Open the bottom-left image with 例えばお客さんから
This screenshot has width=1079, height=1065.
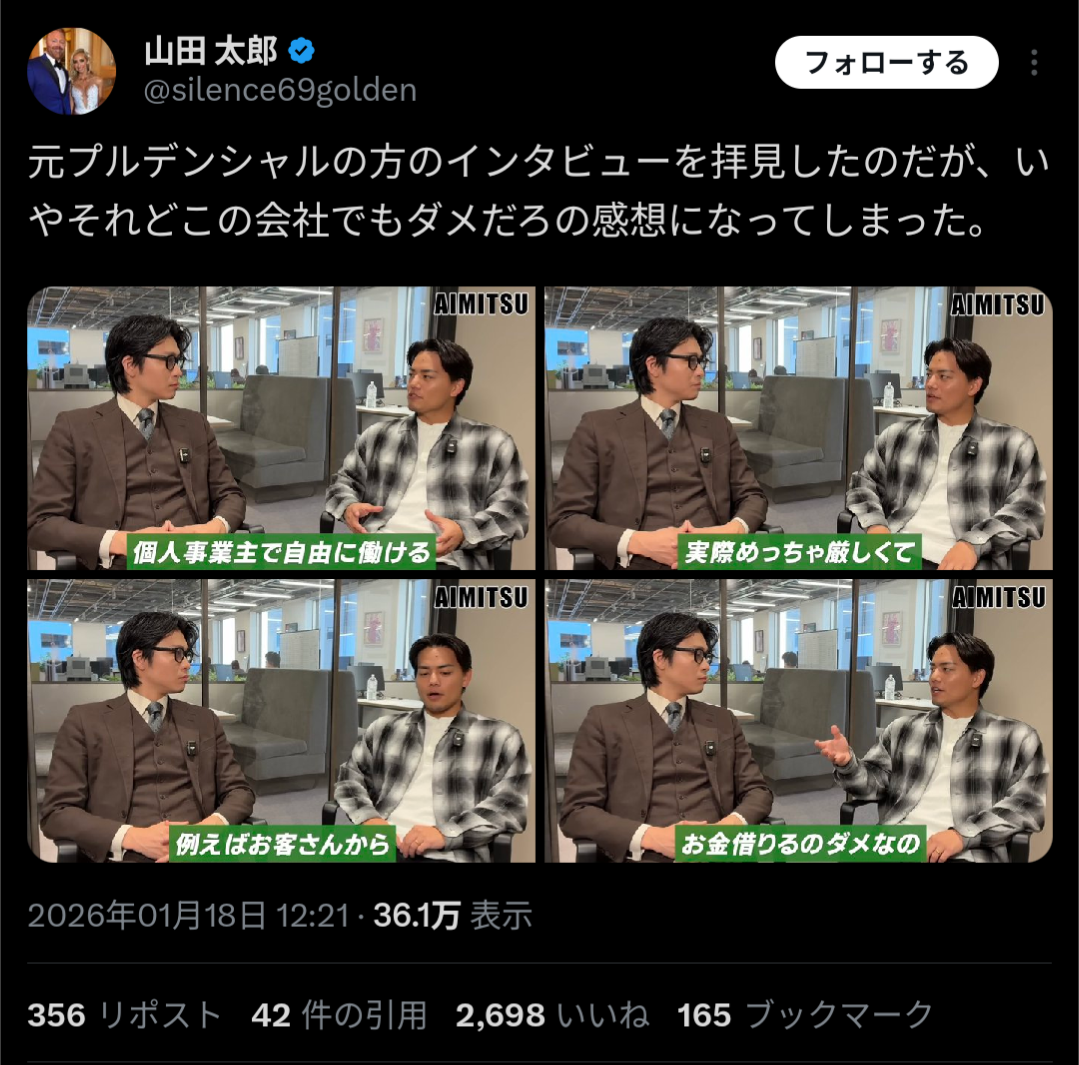[281, 720]
